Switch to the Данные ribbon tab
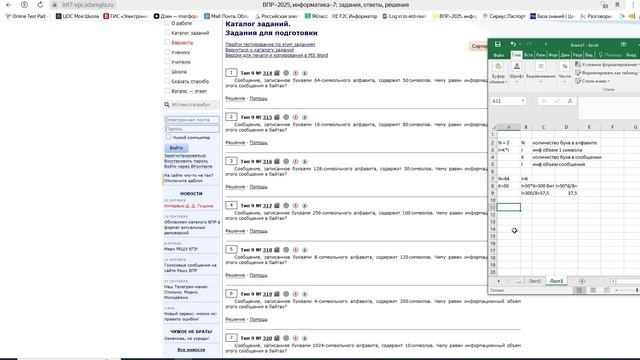The height and width of the screenshot is (360, 640). [565, 55]
